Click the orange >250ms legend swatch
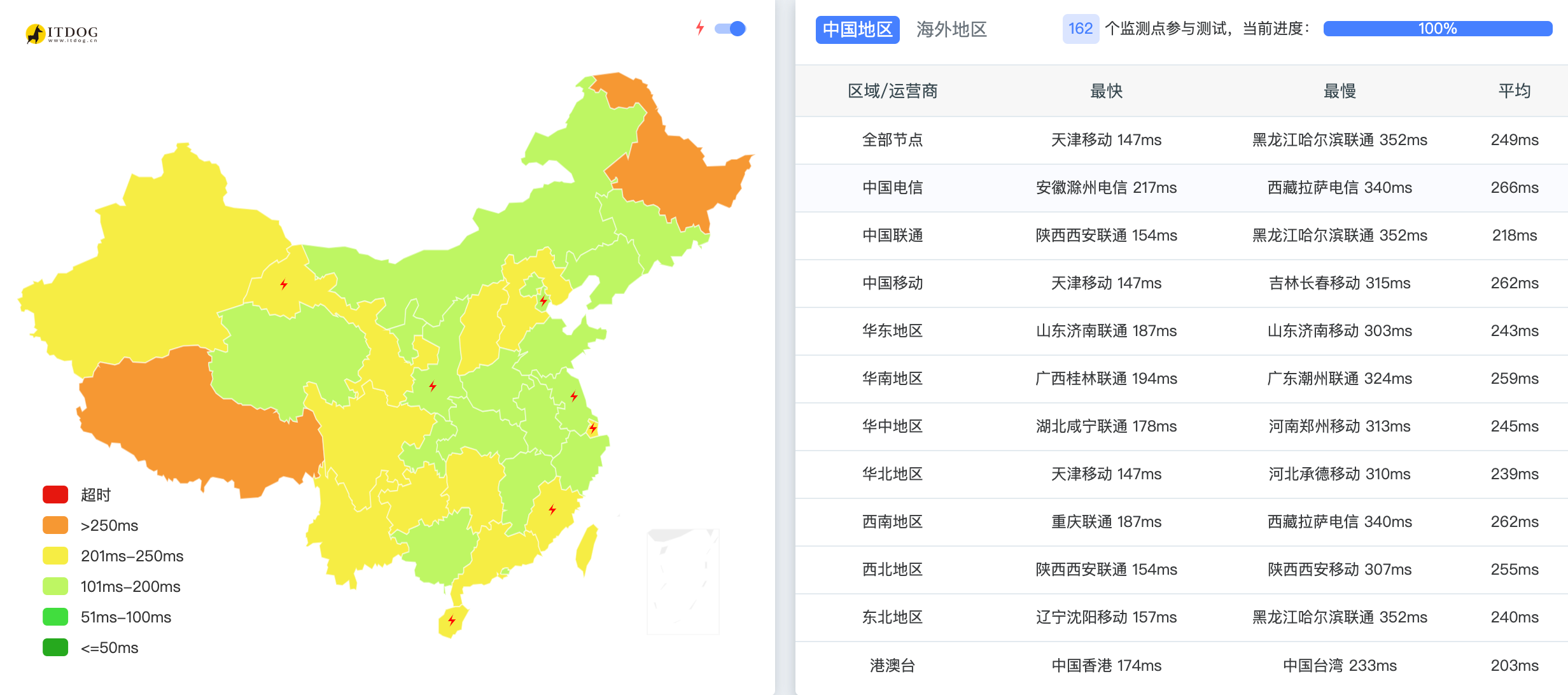Image resolution: width=1568 pixels, height=695 pixels. 55,525
